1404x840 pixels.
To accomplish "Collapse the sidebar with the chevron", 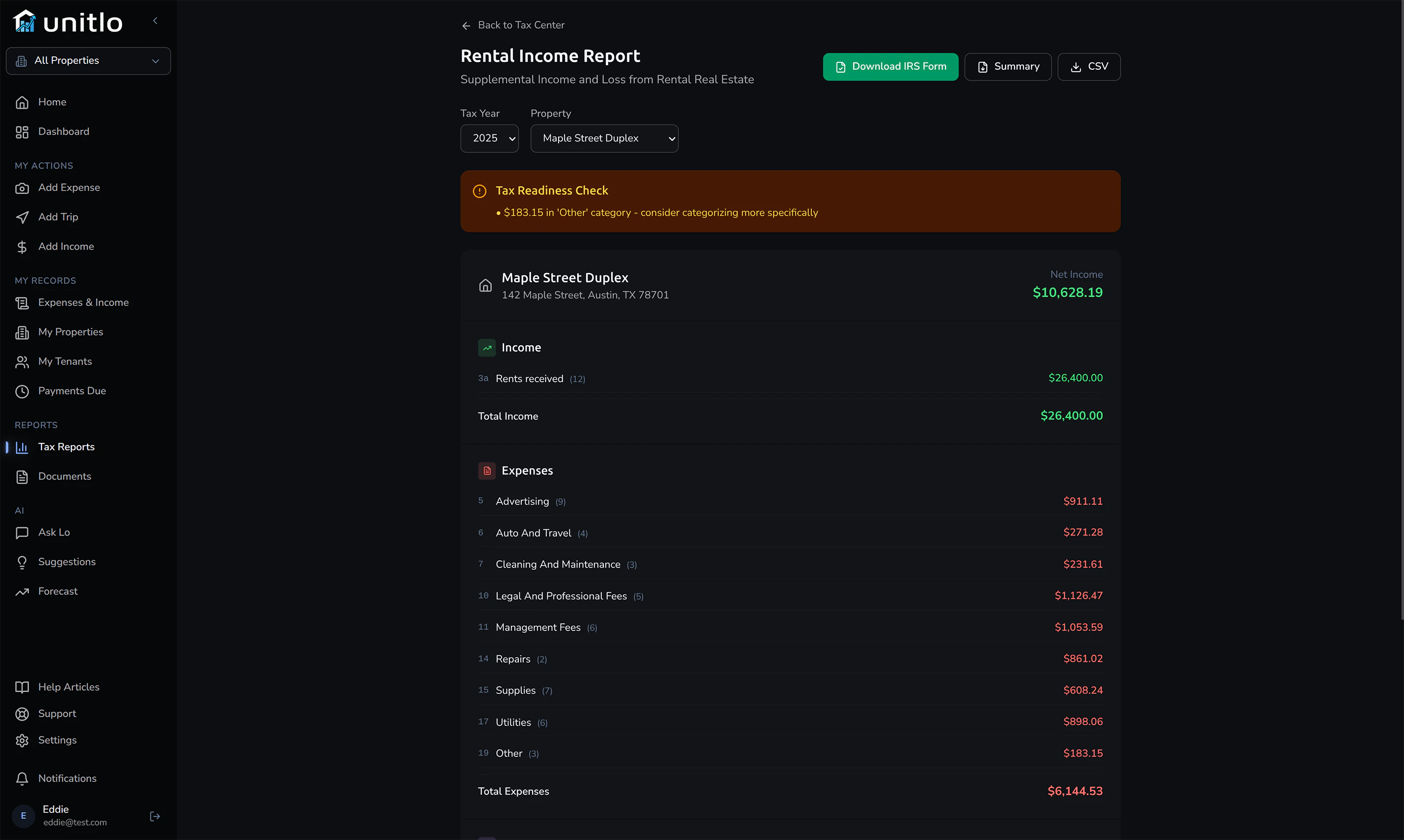I will [155, 21].
